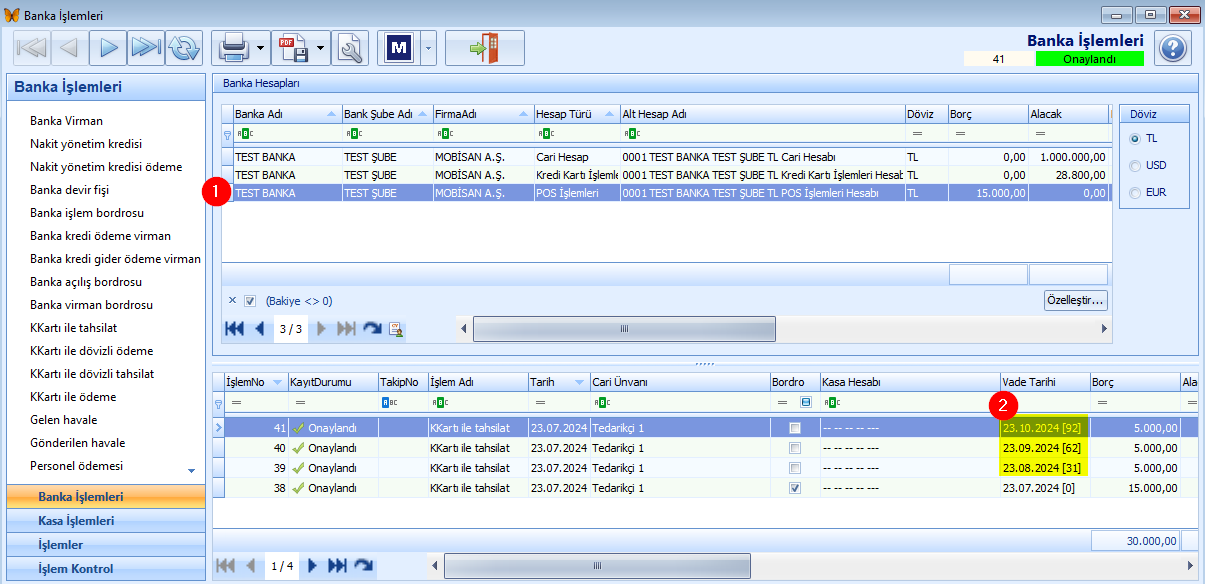Click Alt Hesap Adı filter input field
Image resolution: width=1205 pixels, height=584 pixels.
762,133
